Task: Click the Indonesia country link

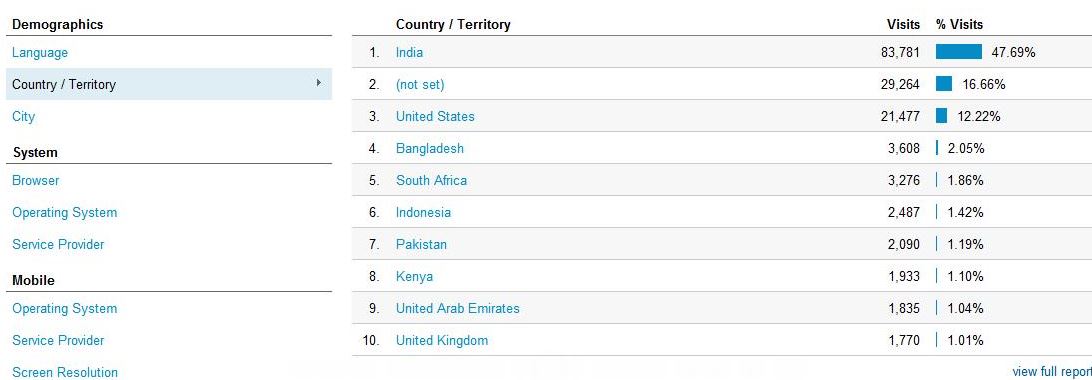Action: pos(423,213)
